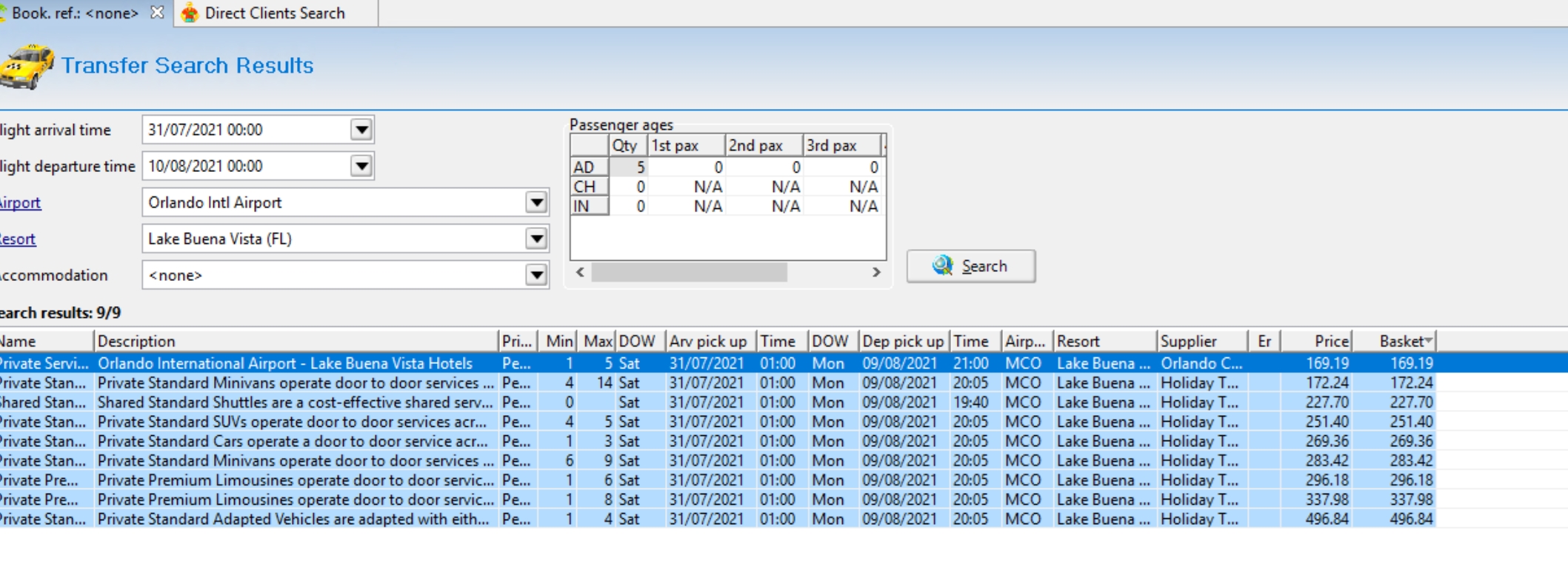Select the Private Standard SUVs result row

[717, 422]
